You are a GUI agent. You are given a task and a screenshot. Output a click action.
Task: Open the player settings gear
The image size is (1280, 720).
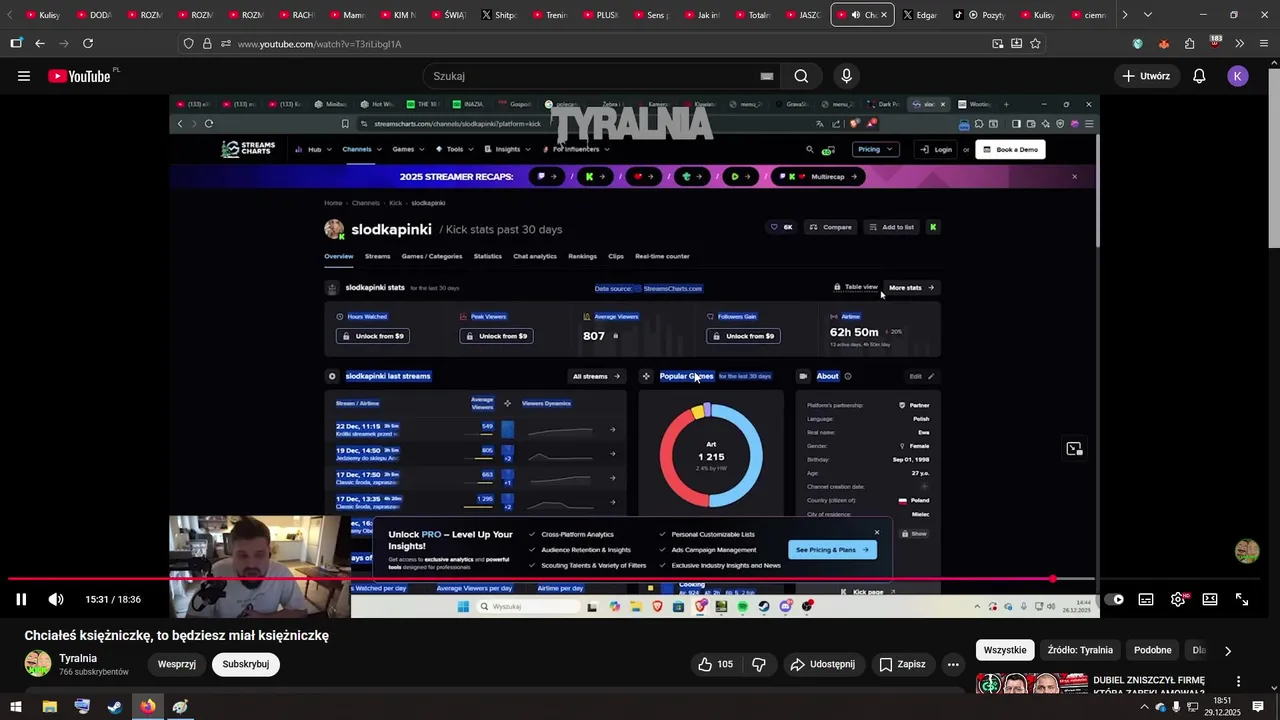pos(1178,599)
